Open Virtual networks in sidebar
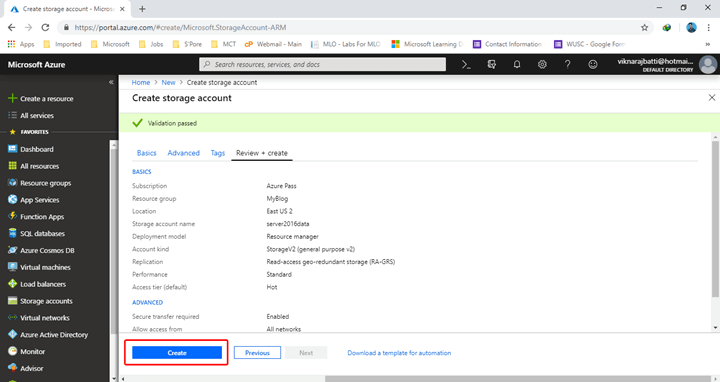Viewport: 720px width, 382px height. tap(39, 318)
